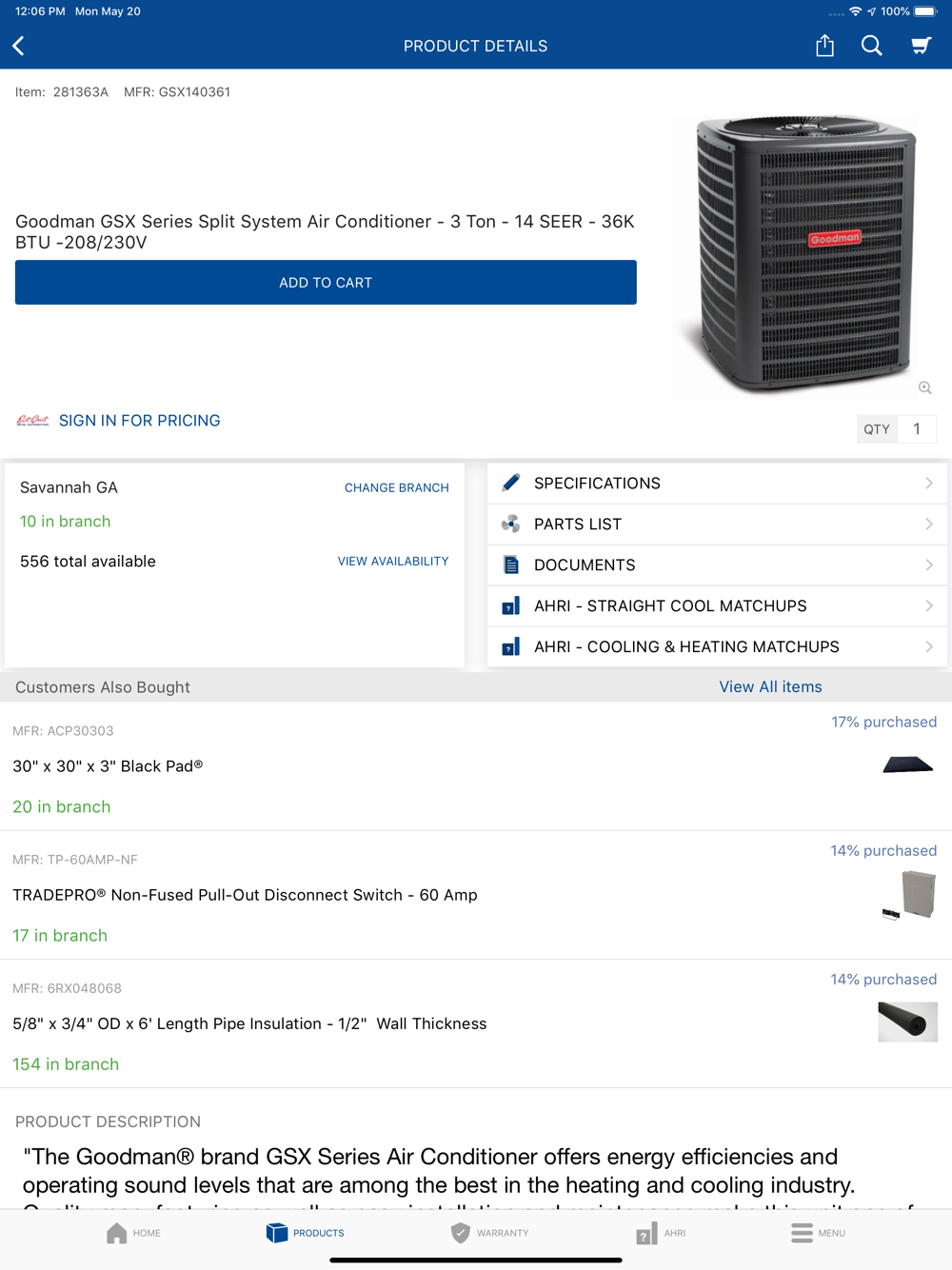Click the location arrow icon in status bar
The width and height of the screenshot is (952, 1270).
[871, 11]
